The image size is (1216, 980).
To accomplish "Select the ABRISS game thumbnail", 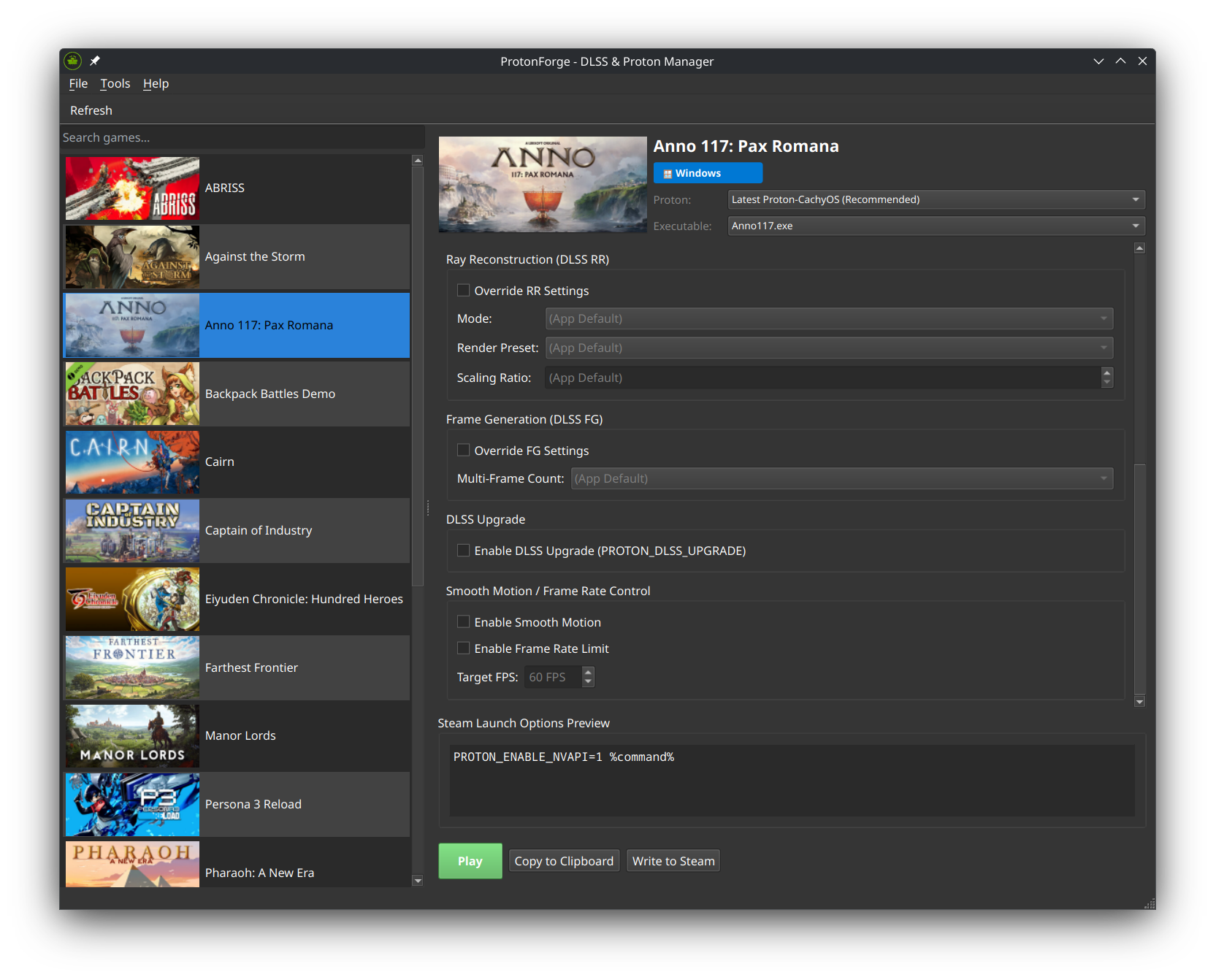I will [x=132, y=188].
